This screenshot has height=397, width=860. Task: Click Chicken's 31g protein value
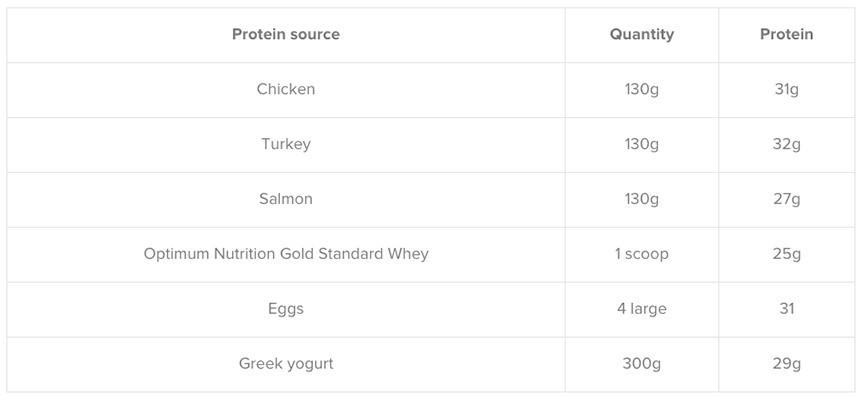[787, 89]
